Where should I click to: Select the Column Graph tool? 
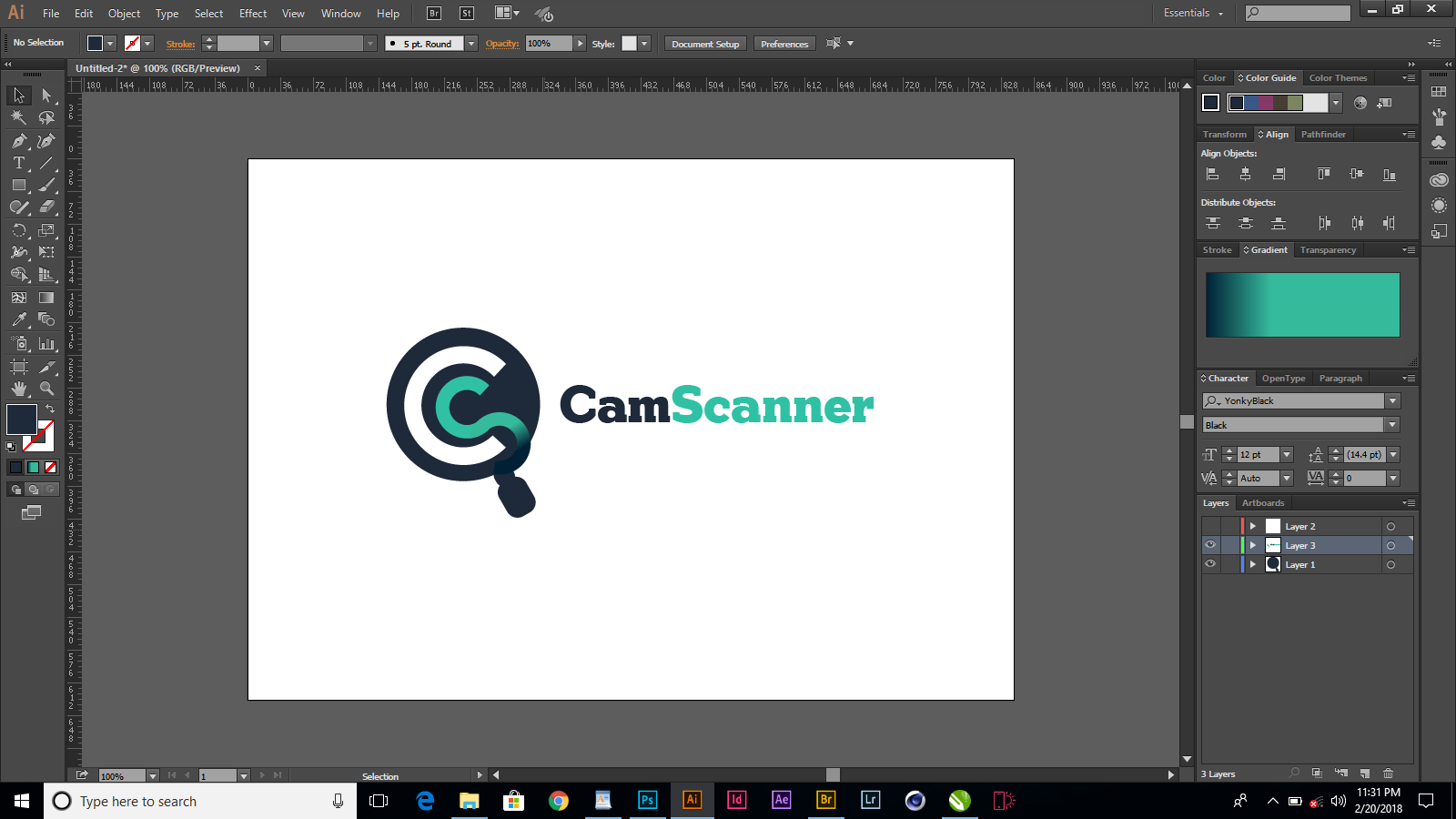pyautogui.click(x=46, y=343)
